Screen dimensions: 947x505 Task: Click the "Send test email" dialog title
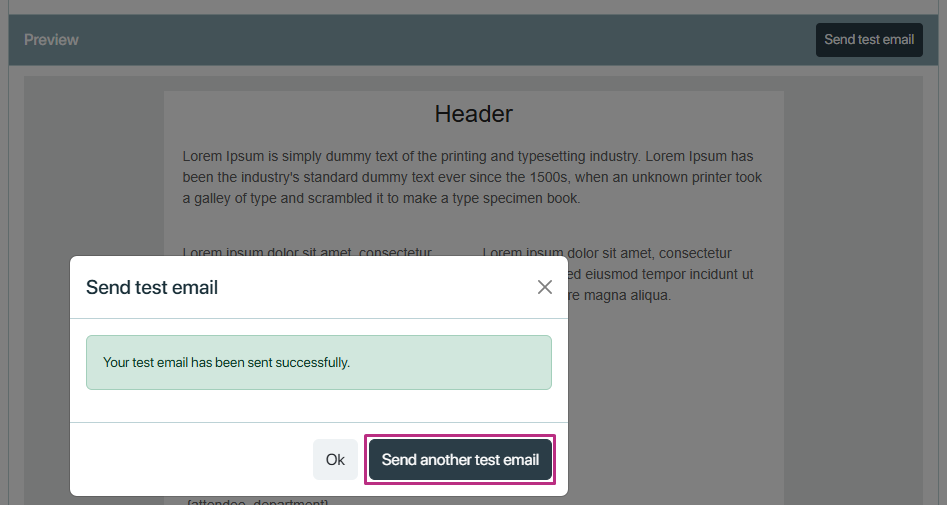152,288
